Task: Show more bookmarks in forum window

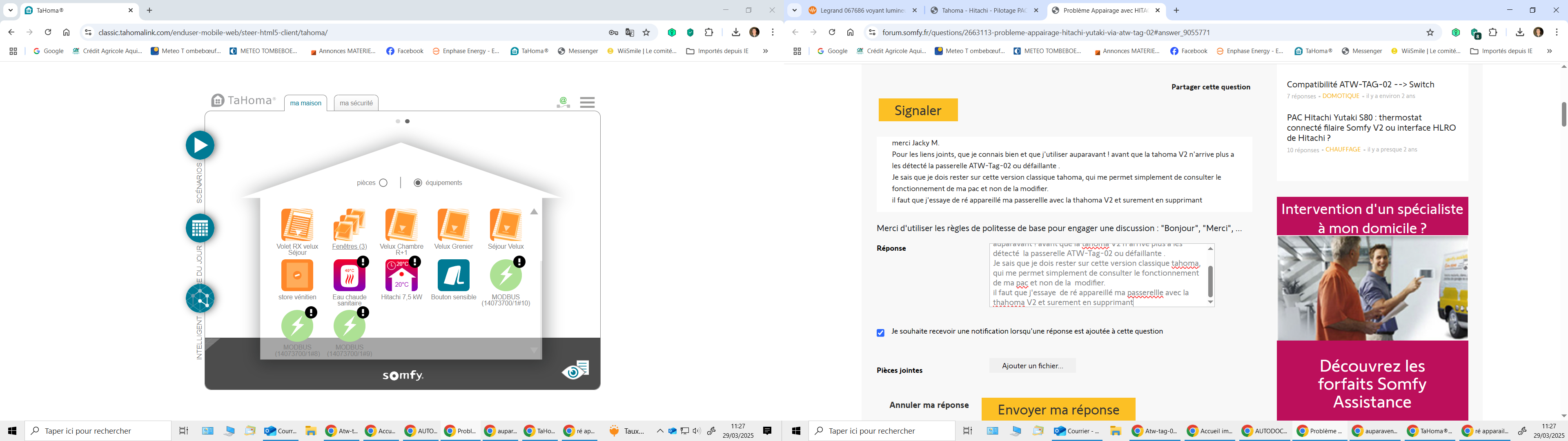Action: click(1549, 51)
